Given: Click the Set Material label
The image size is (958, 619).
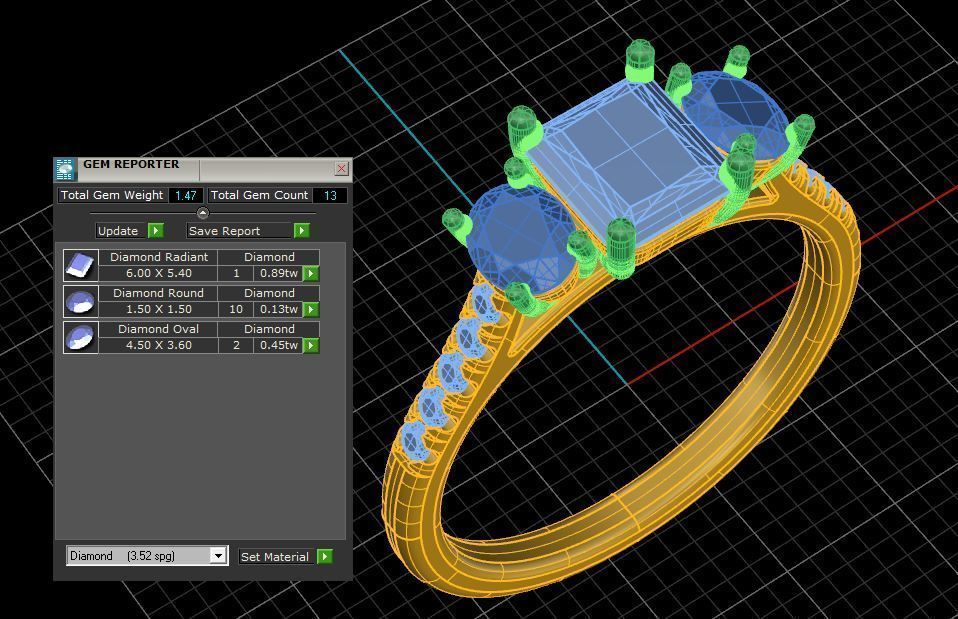Looking at the screenshot, I should pyautogui.click(x=276, y=557).
